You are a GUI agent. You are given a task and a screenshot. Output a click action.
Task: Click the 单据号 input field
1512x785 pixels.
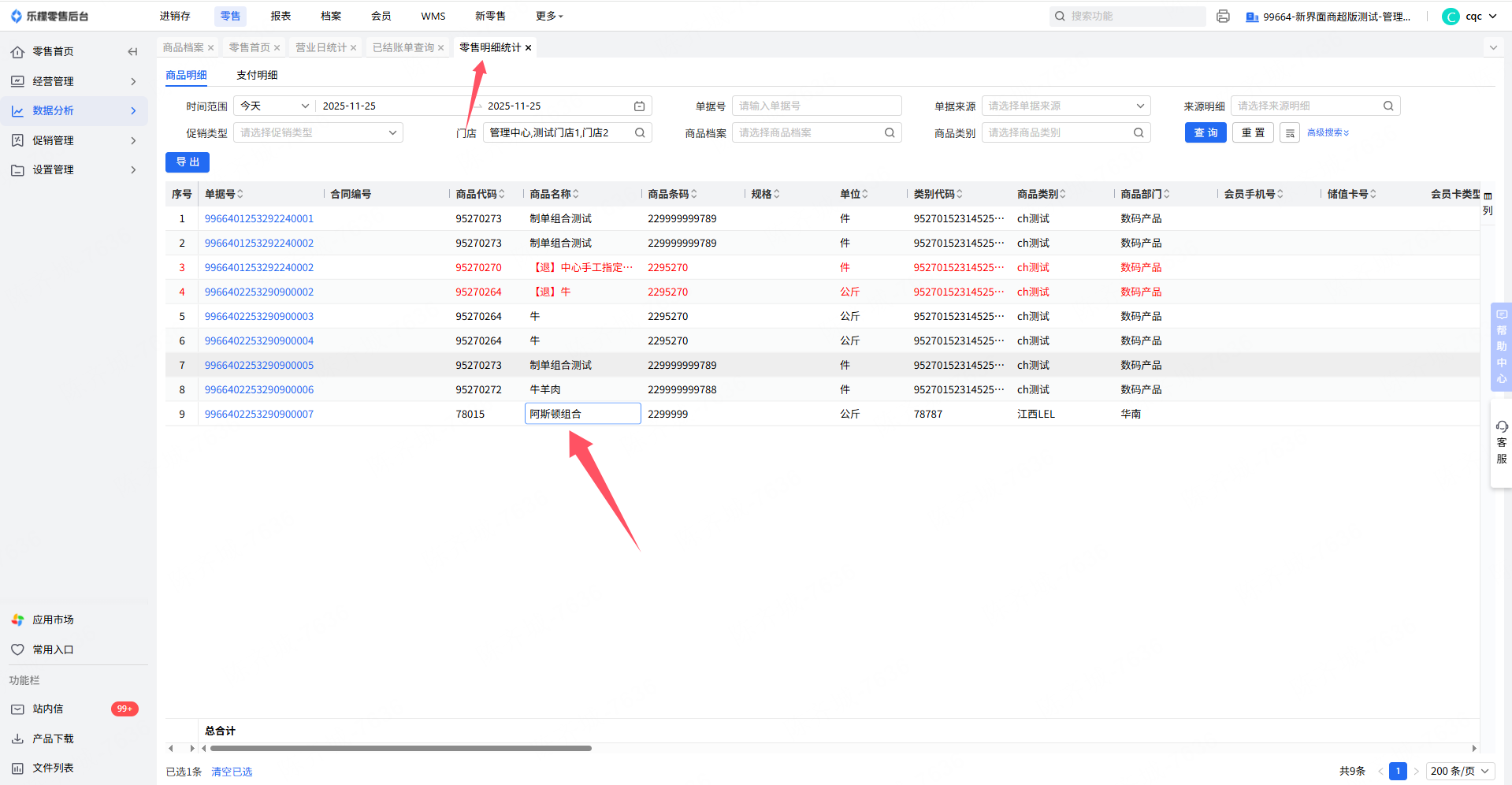(816, 106)
